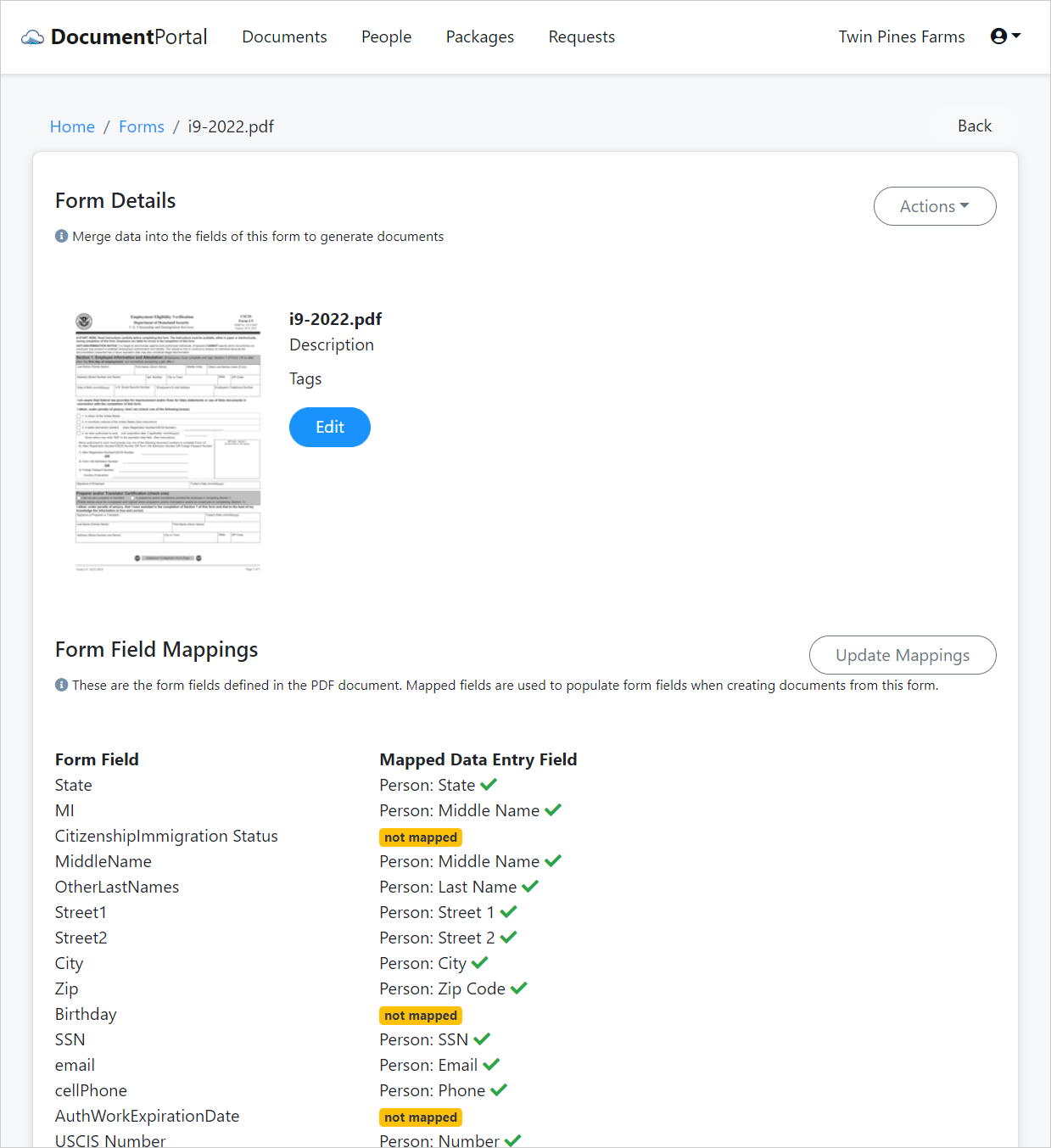Open the Actions caret for form options
The image size is (1051, 1148).
965,206
